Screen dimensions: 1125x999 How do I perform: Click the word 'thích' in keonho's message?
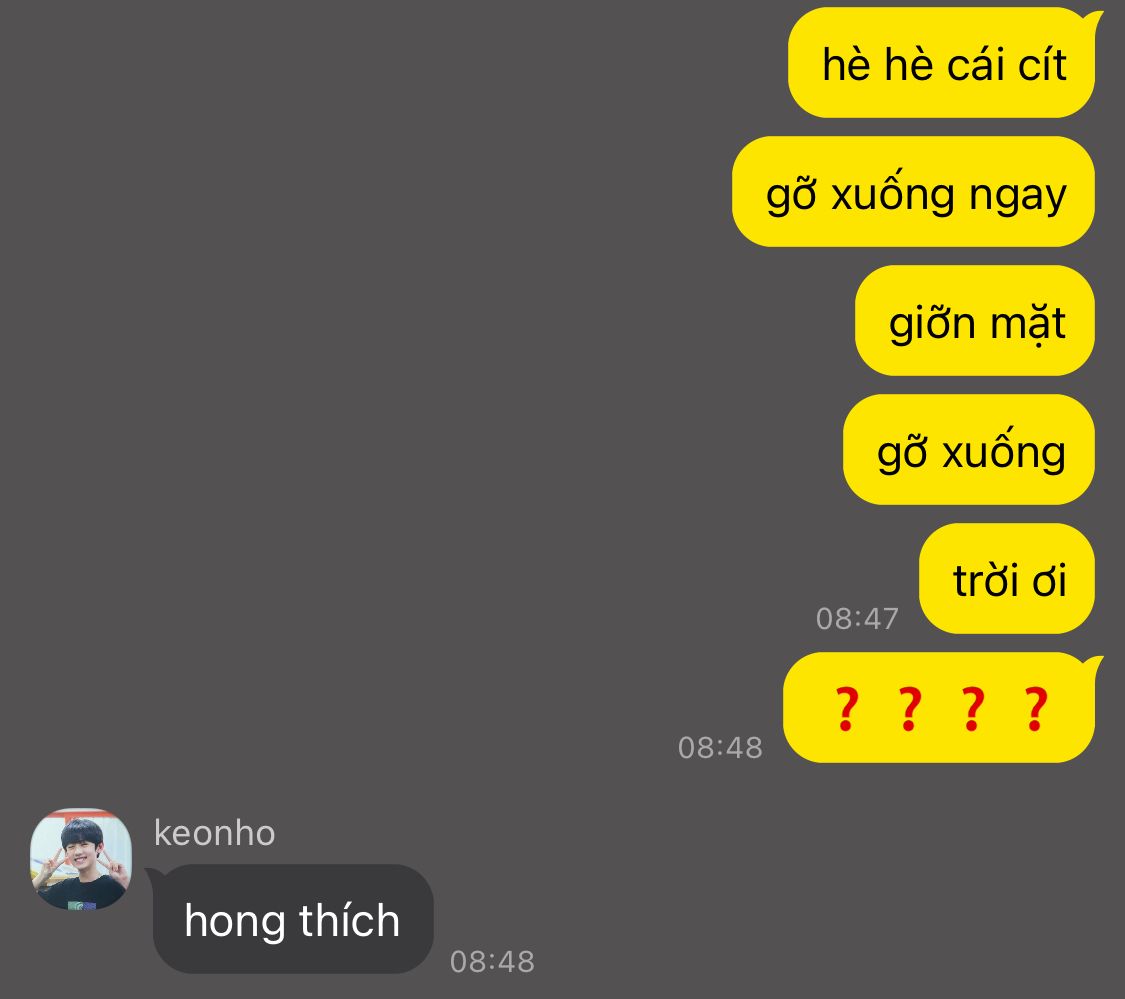pyautogui.click(x=349, y=920)
